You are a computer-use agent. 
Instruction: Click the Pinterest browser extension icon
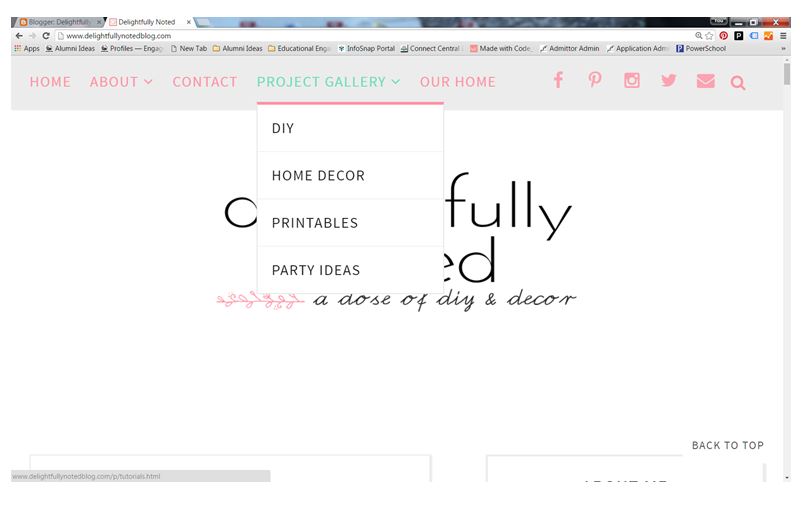(723, 36)
